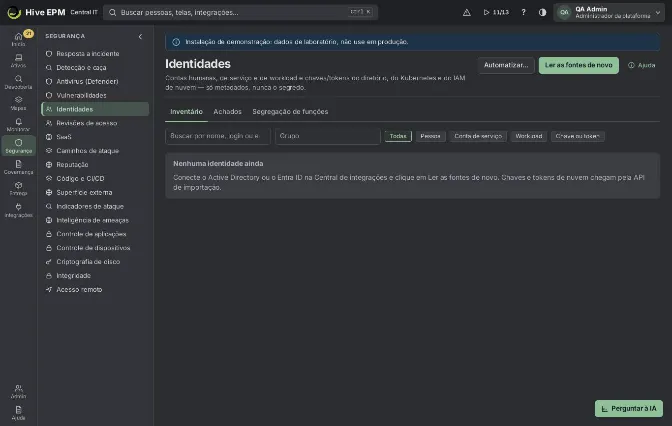Open Revisões de acesso in sidebar
This screenshot has width=672, height=426.
95,123
